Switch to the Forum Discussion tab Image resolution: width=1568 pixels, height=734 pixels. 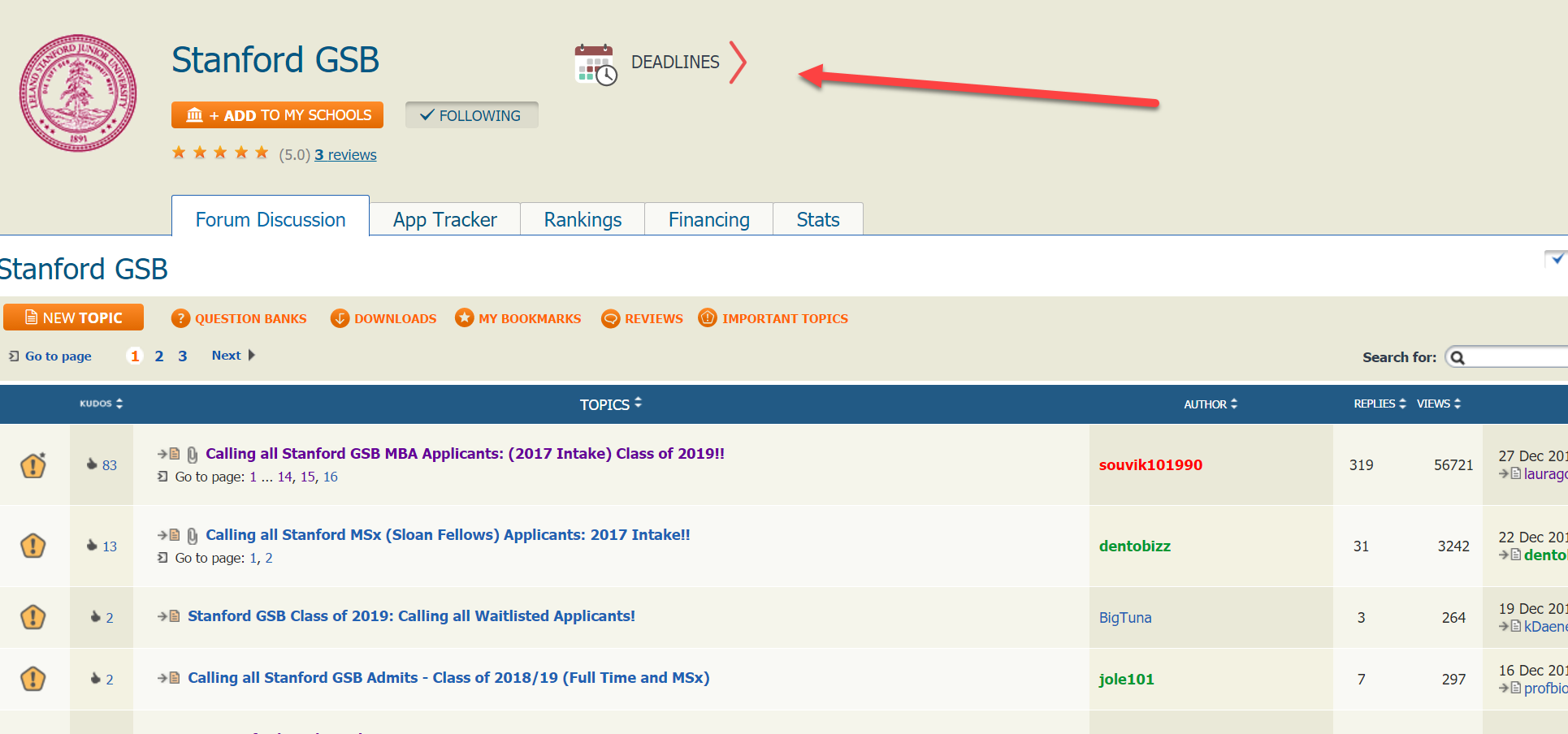pyautogui.click(x=271, y=219)
